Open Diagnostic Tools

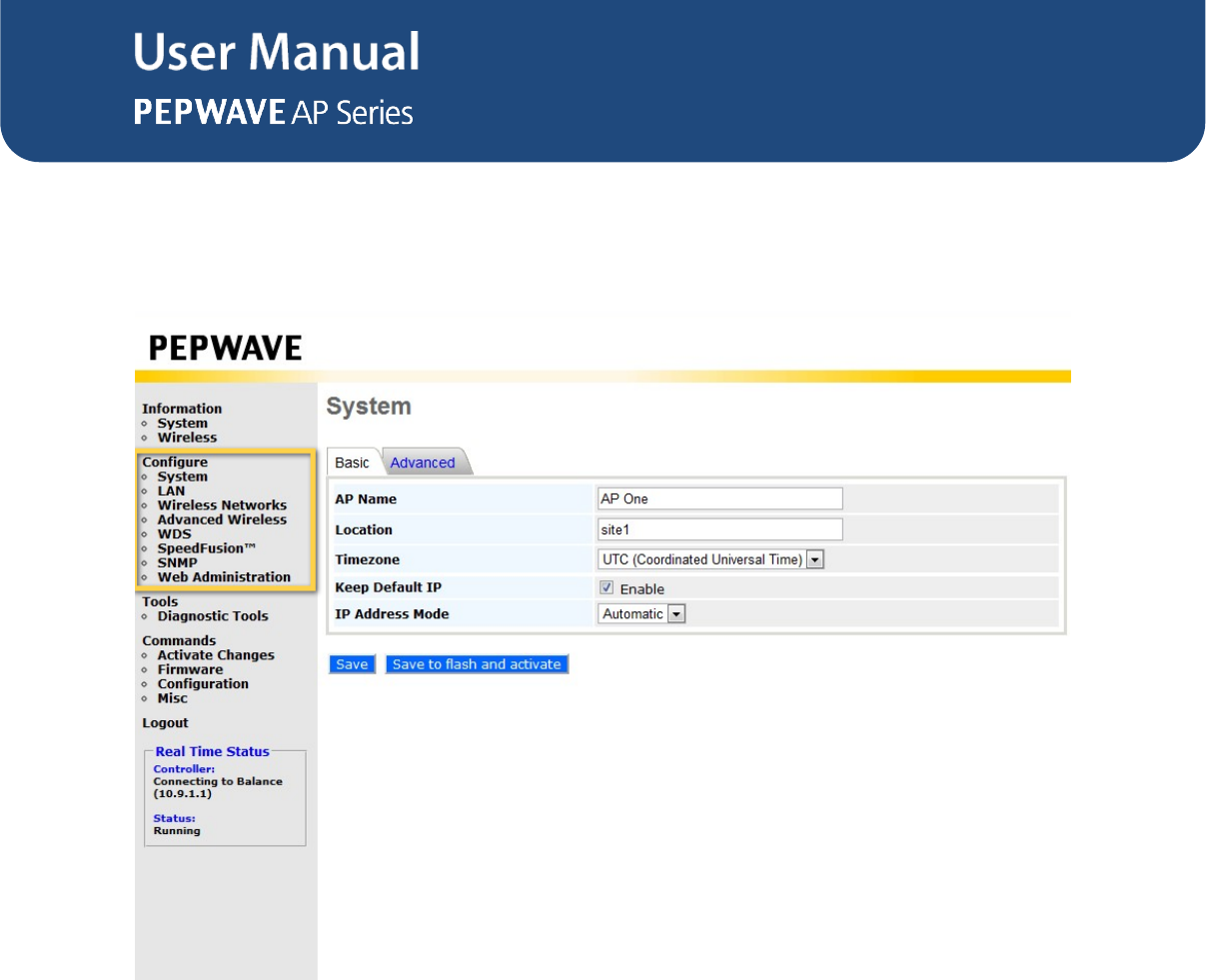click(x=213, y=616)
